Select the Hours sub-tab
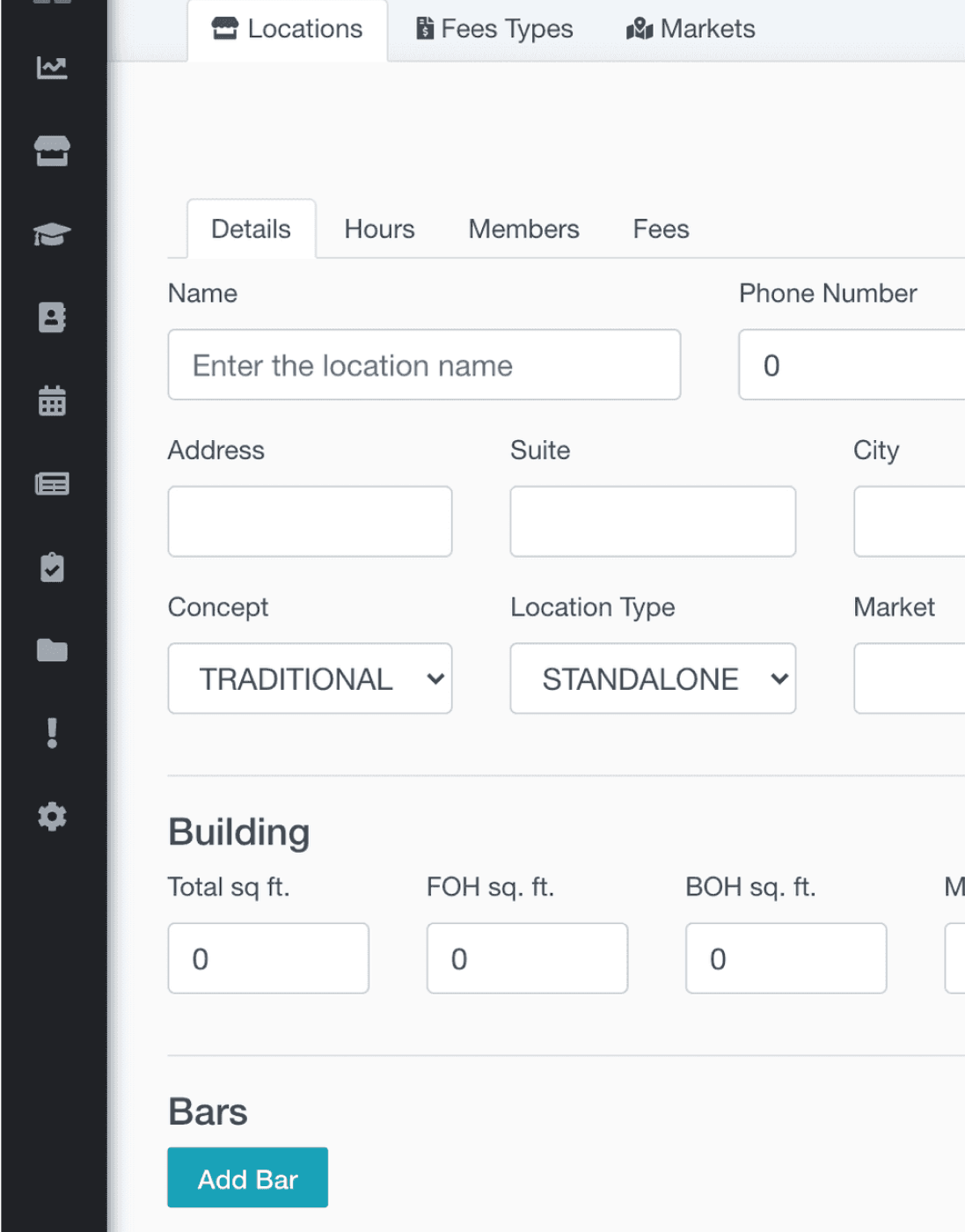Screen dimensions: 965x1232 pyautogui.click(x=379, y=230)
